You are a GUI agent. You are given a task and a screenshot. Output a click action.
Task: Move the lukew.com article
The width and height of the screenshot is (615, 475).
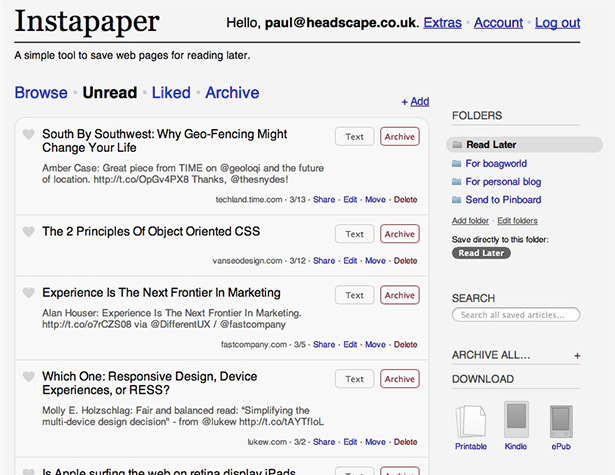pos(375,442)
